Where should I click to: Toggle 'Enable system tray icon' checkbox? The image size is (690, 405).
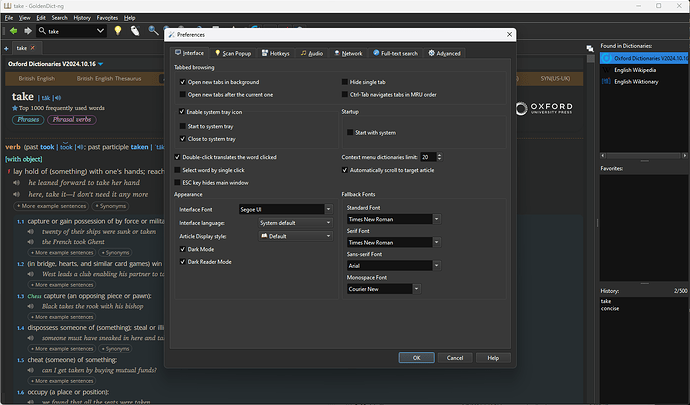click(x=181, y=112)
